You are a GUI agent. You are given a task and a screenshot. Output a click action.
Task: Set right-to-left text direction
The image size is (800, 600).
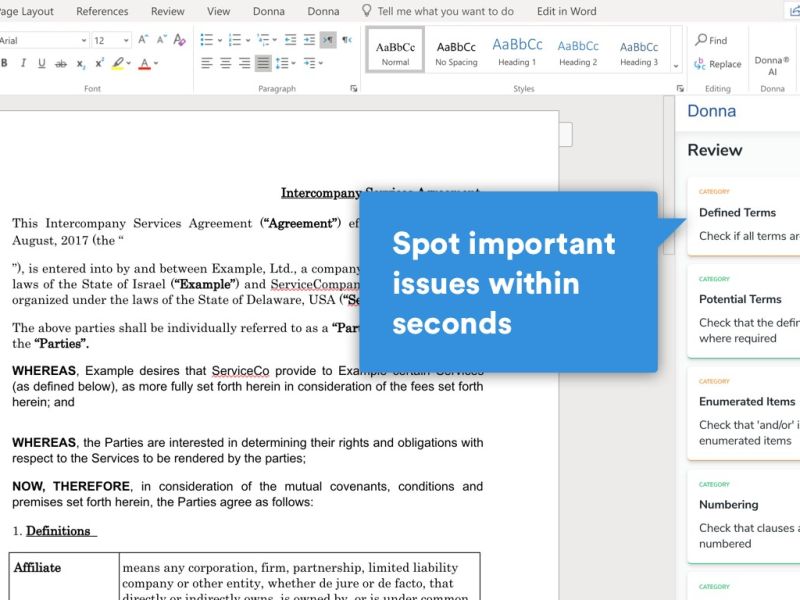coord(347,40)
